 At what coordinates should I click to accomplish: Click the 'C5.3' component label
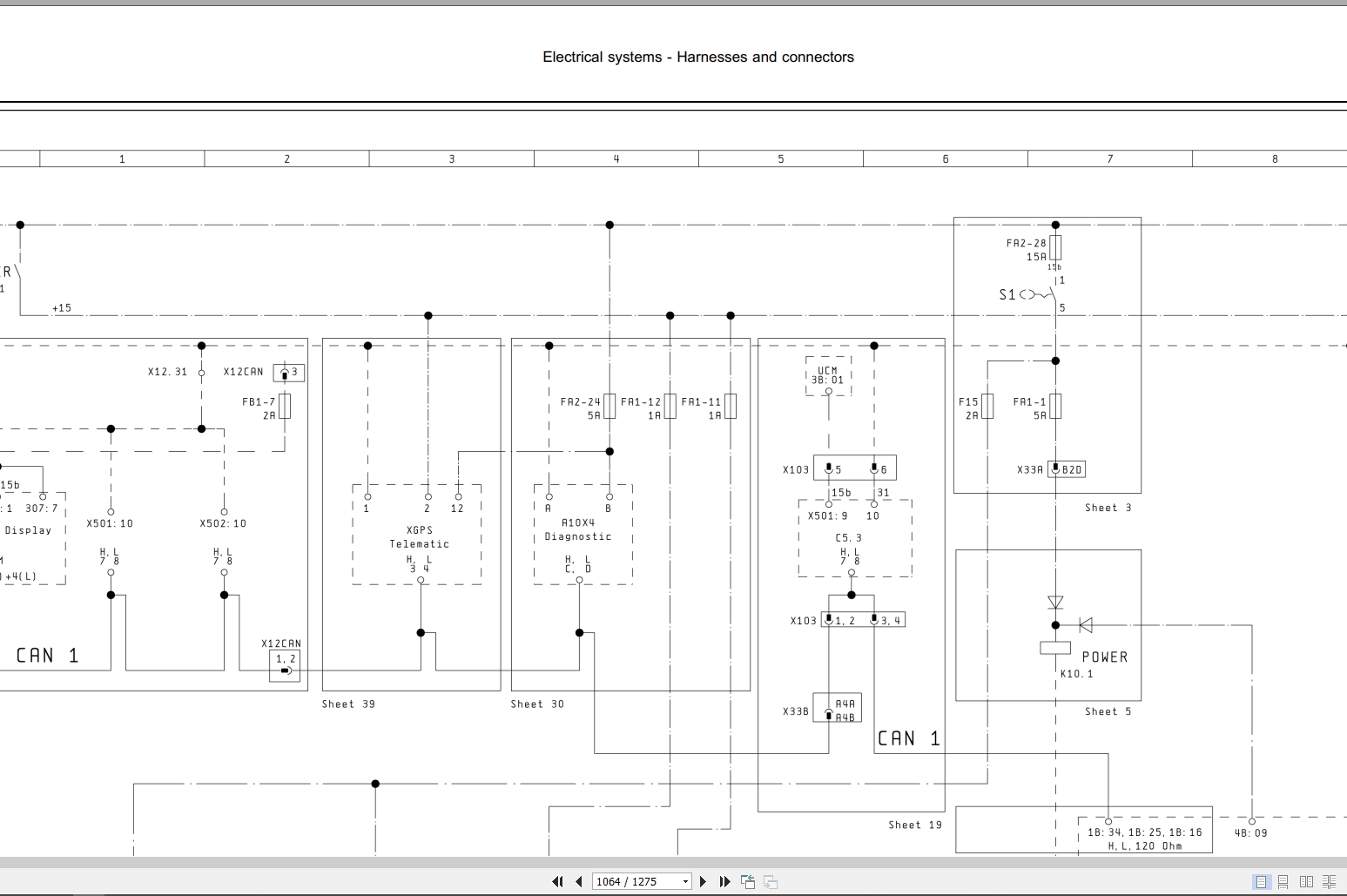(x=848, y=538)
